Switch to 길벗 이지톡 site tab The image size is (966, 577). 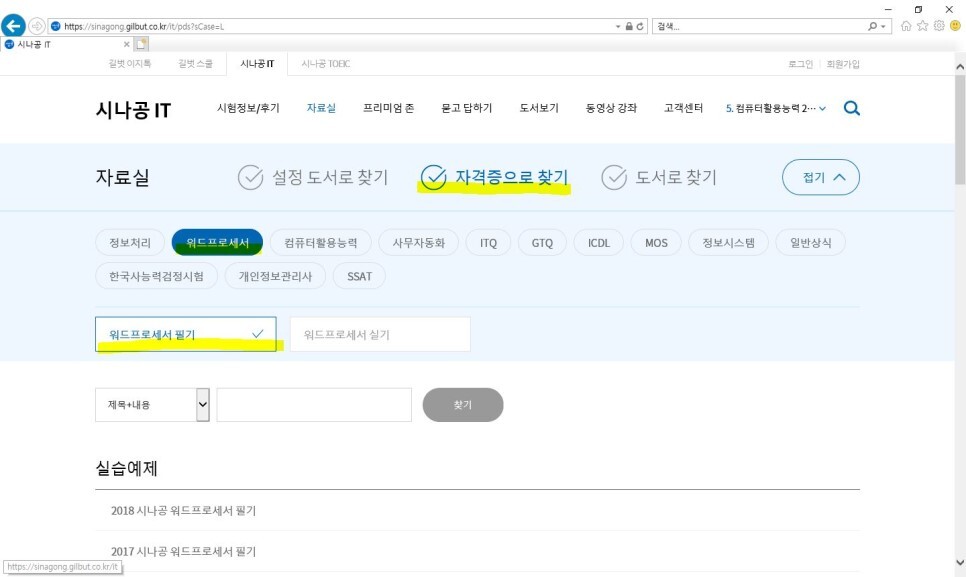(129, 64)
